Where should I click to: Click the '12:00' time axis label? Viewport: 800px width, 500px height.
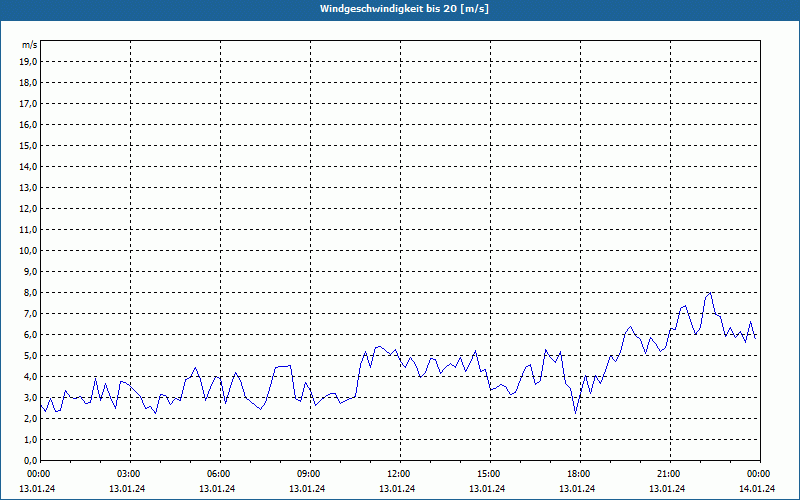[398, 474]
